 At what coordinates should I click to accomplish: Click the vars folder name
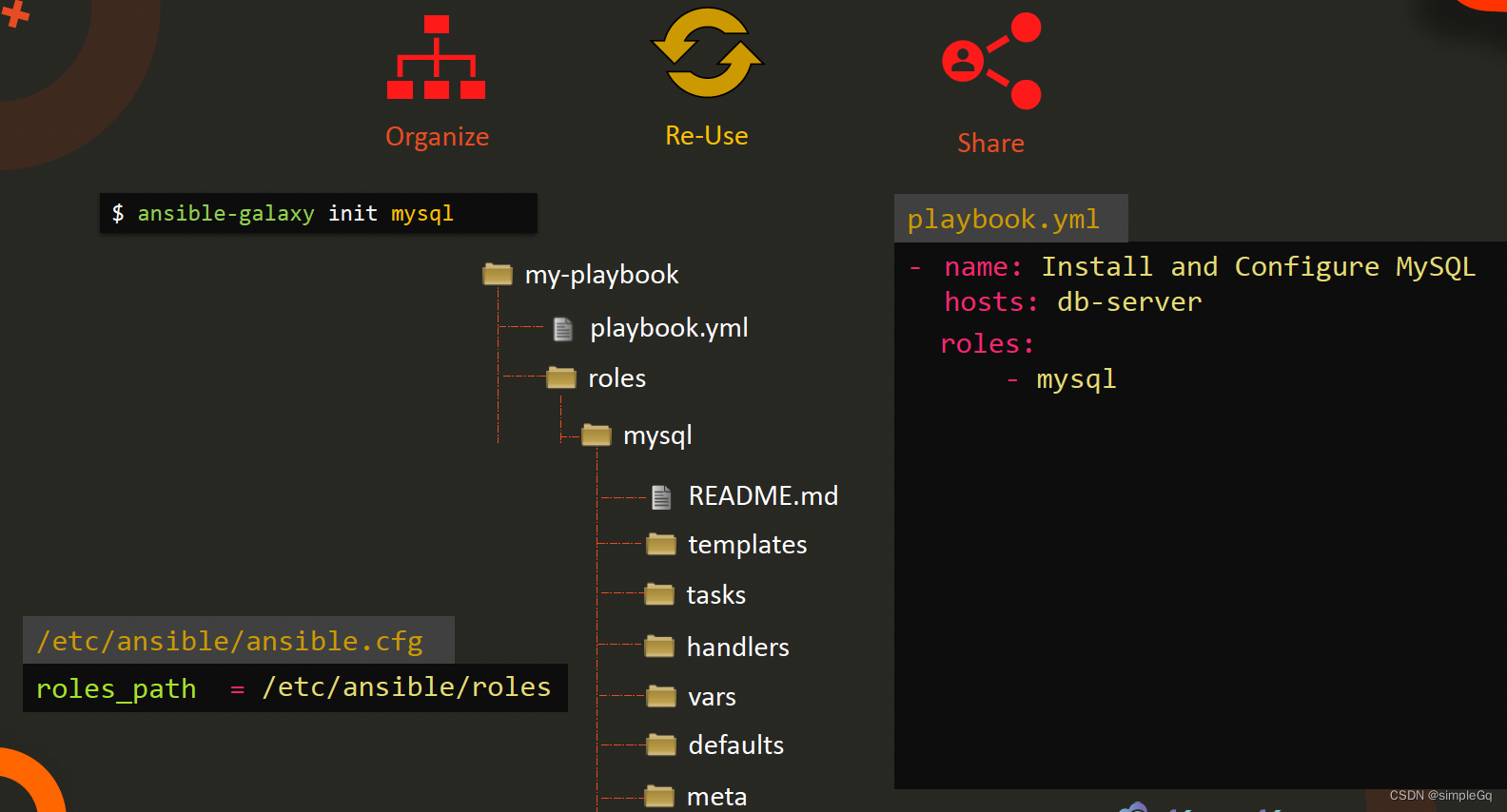712,698
